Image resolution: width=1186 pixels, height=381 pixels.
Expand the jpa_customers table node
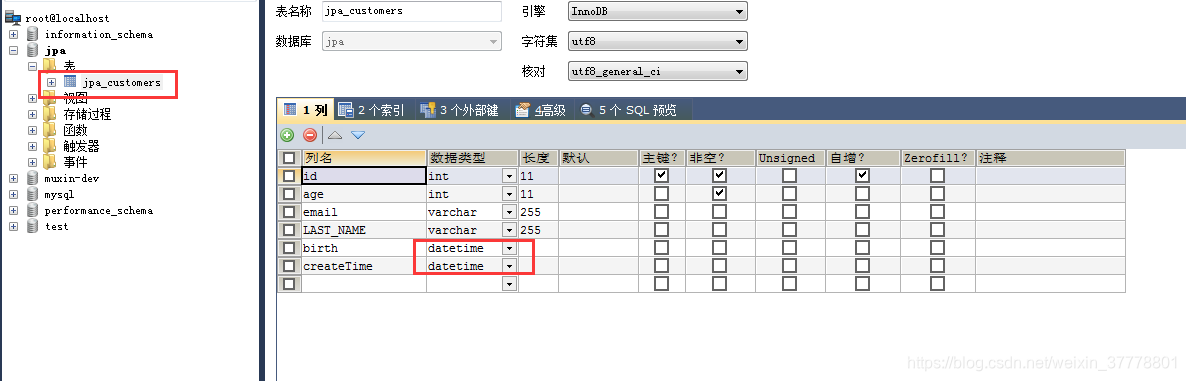(51, 82)
